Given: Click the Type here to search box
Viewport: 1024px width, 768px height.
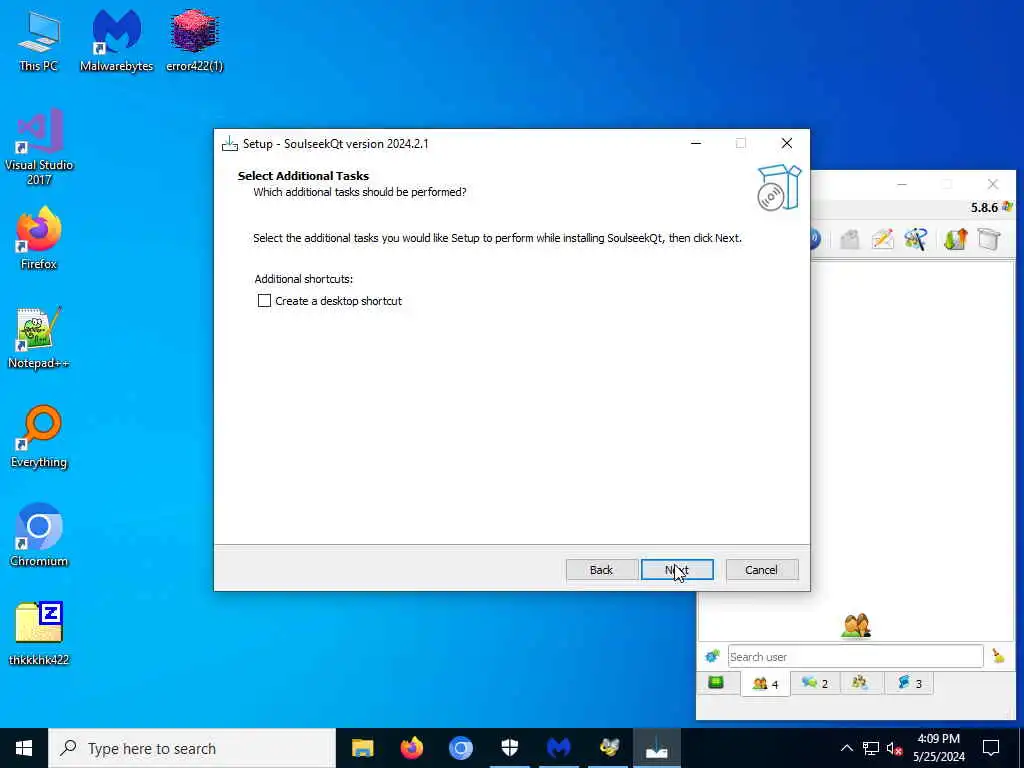Looking at the screenshot, I should pyautogui.click(x=192, y=748).
